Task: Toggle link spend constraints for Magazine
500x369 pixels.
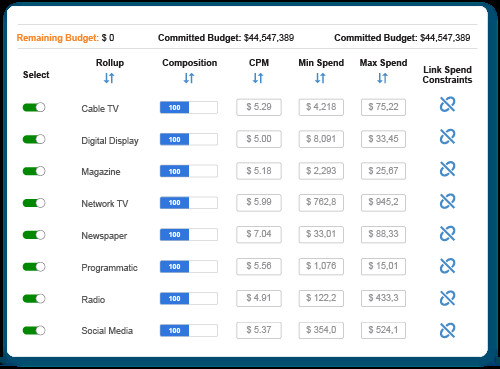Action: (x=447, y=169)
